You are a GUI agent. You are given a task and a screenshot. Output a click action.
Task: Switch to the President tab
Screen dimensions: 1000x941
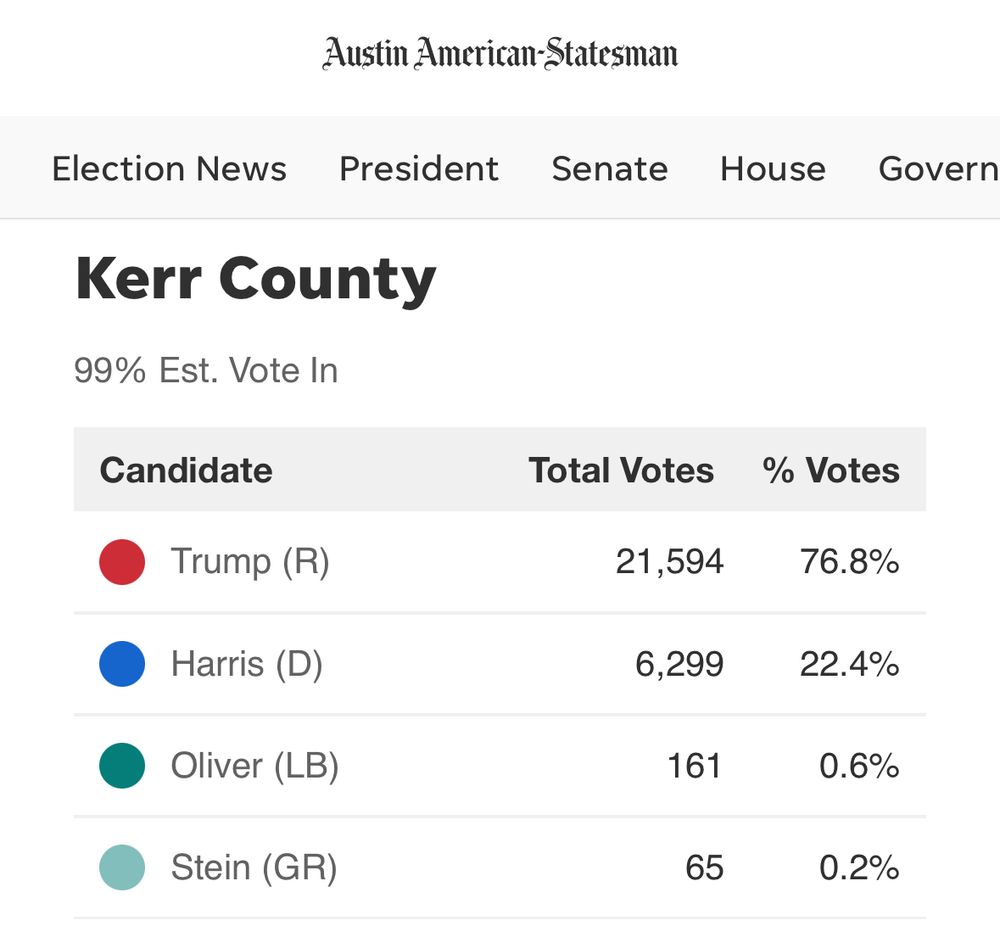click(x=419, y=169)
